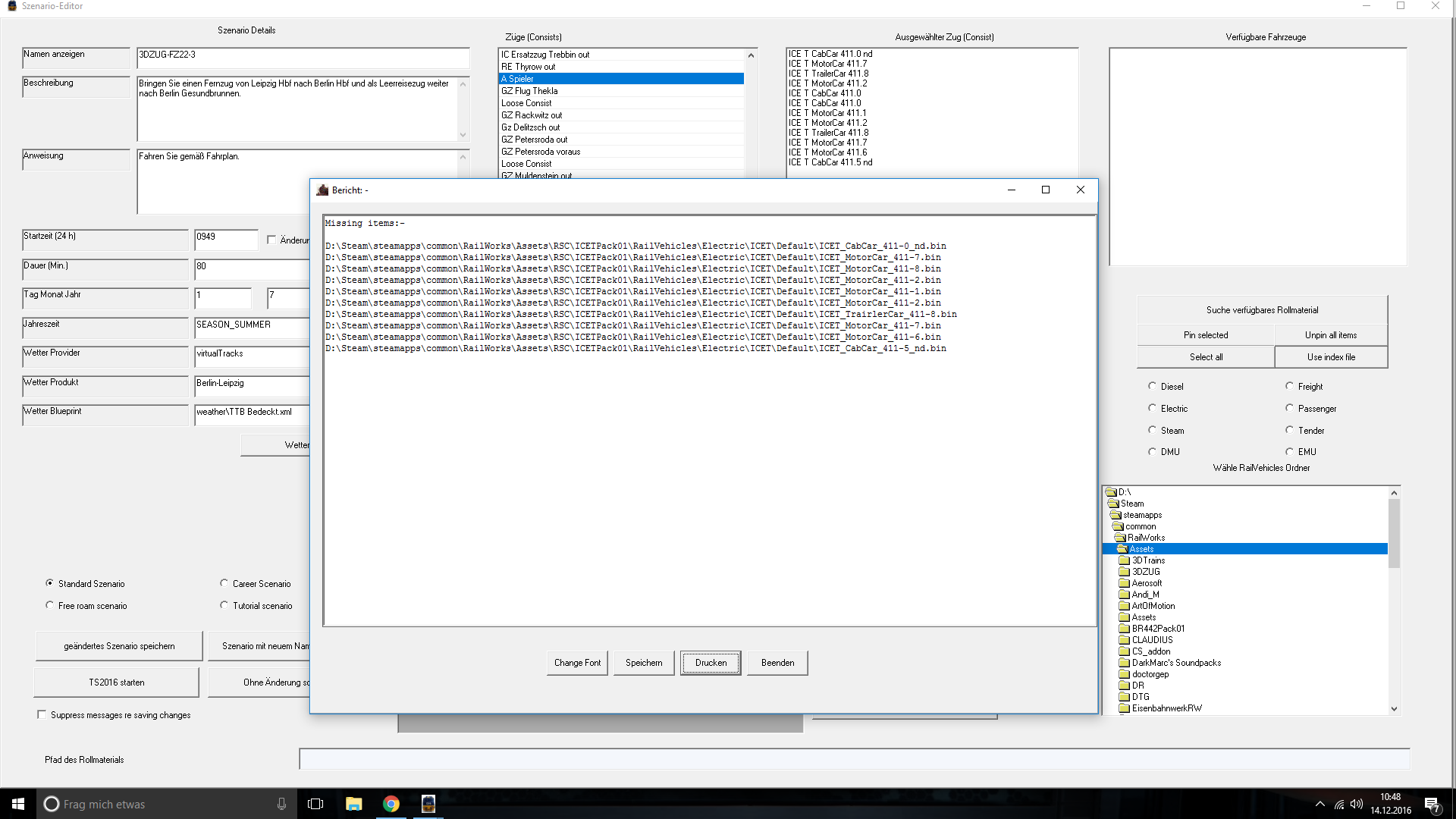This screenshot has width=1456, height=819.
Task: Click Use index file button
Action: point(1331,357)
